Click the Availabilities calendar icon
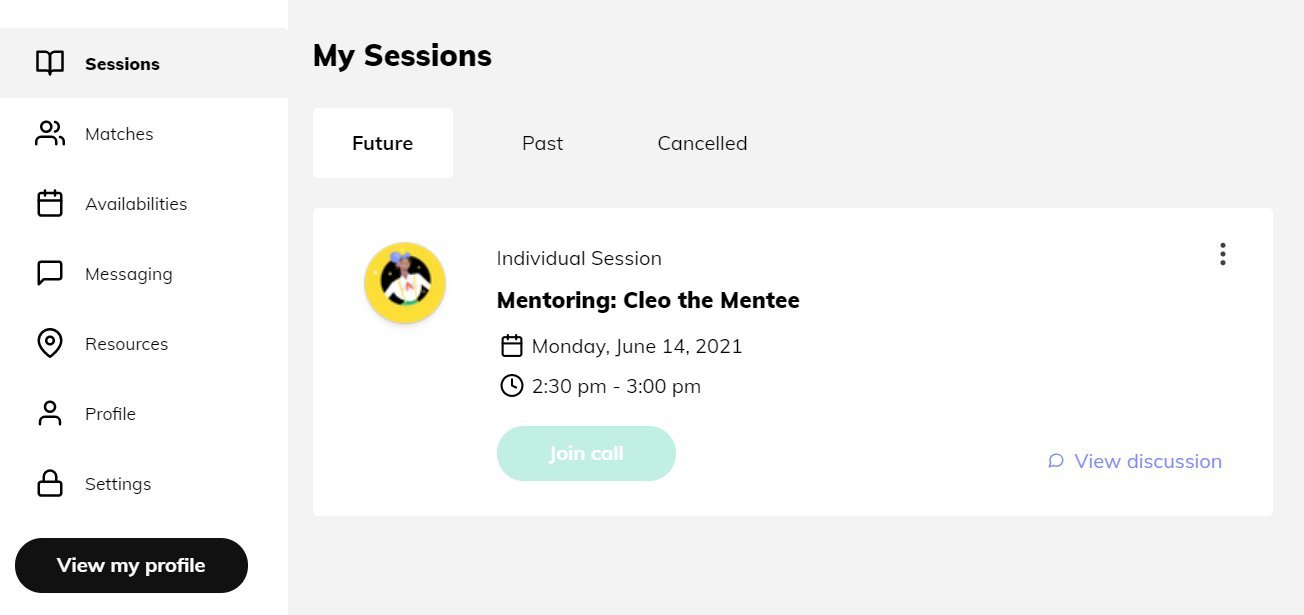Viewport: 1304px width, 615px height. tap(50, 203)
